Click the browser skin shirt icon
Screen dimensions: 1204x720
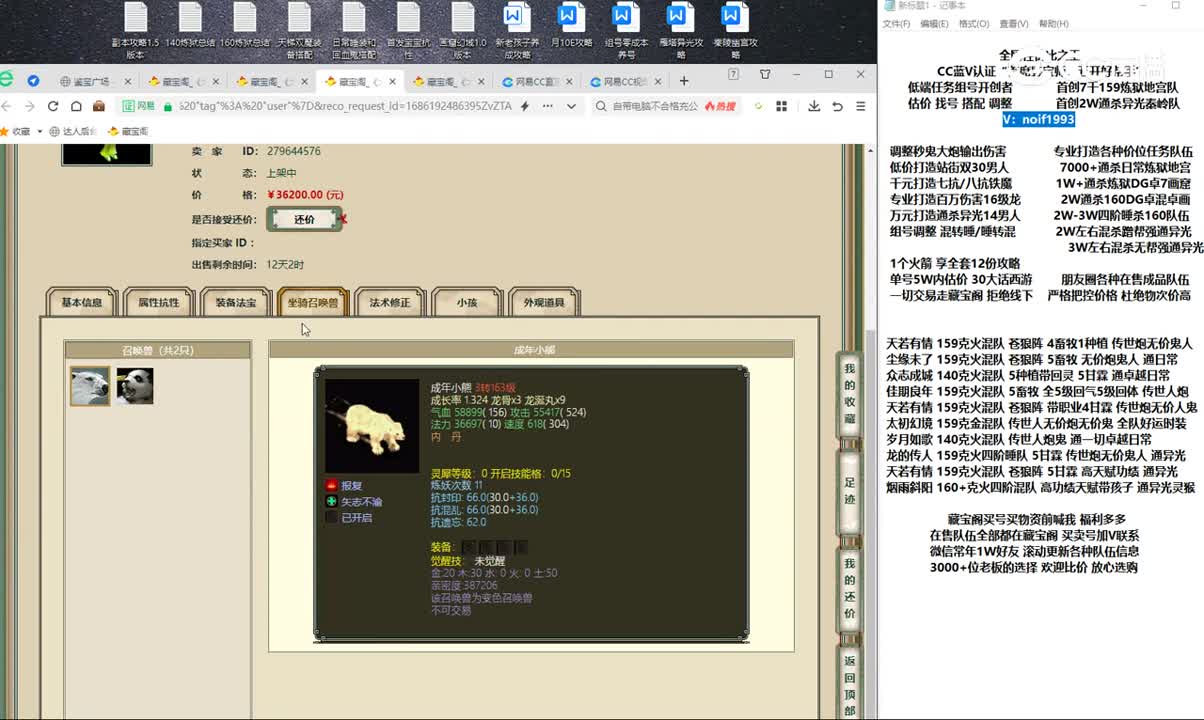coord(765,74)
